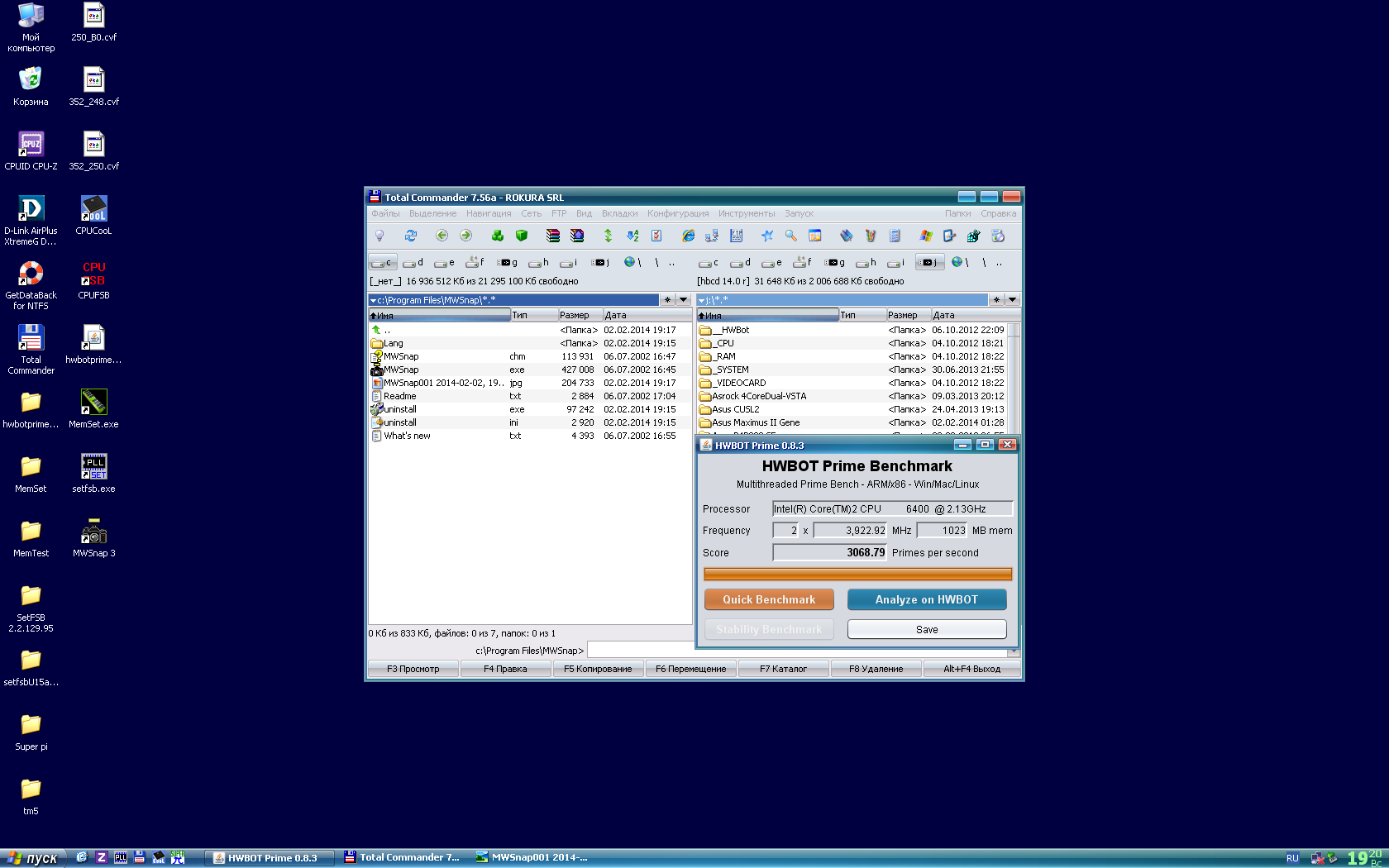Select drive f in right panel drive bar
Image resolution: width=1389 pixels, height=868 pixels.
(x=803, y=263)
